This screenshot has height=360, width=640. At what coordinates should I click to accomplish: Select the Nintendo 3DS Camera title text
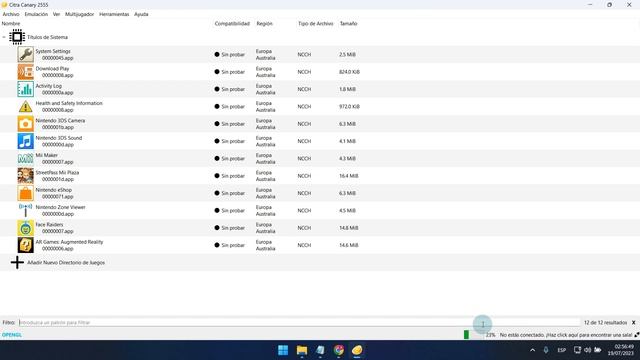pos(60,120)
